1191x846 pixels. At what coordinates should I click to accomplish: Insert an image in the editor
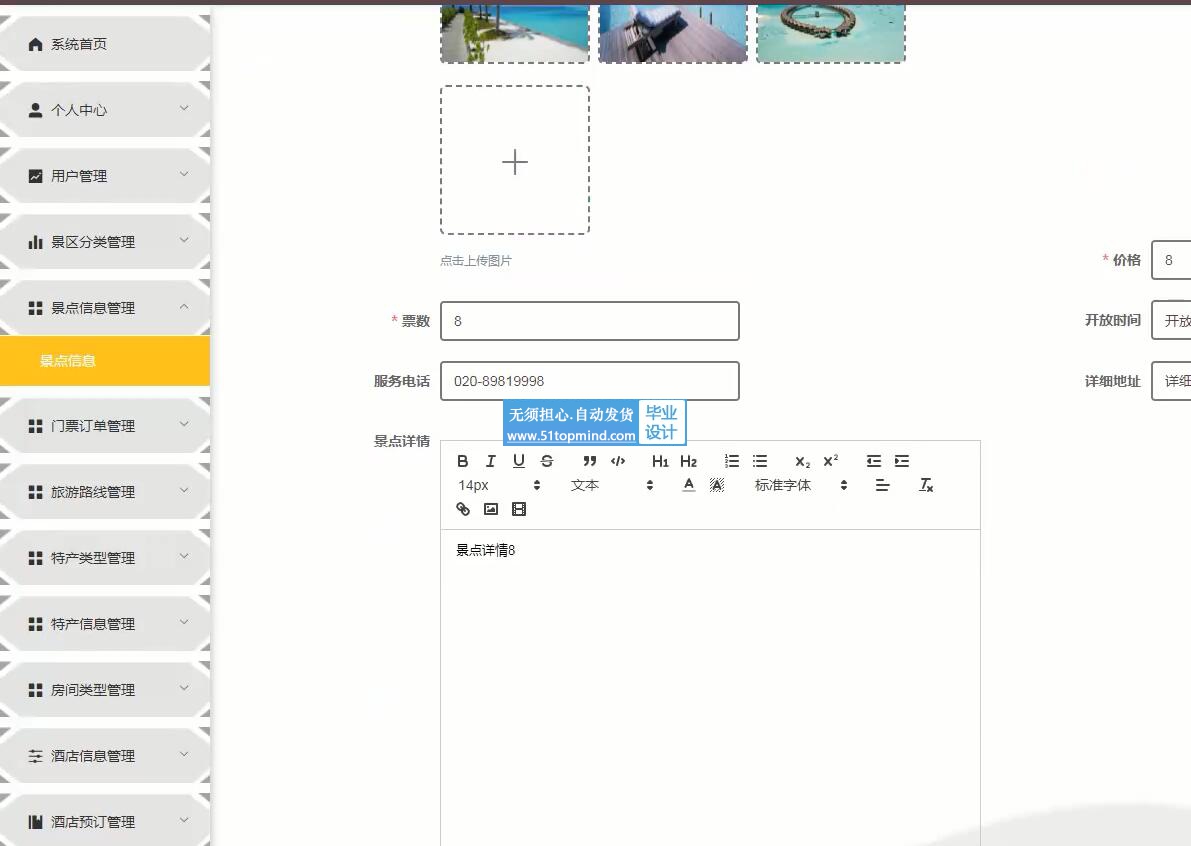491,509
